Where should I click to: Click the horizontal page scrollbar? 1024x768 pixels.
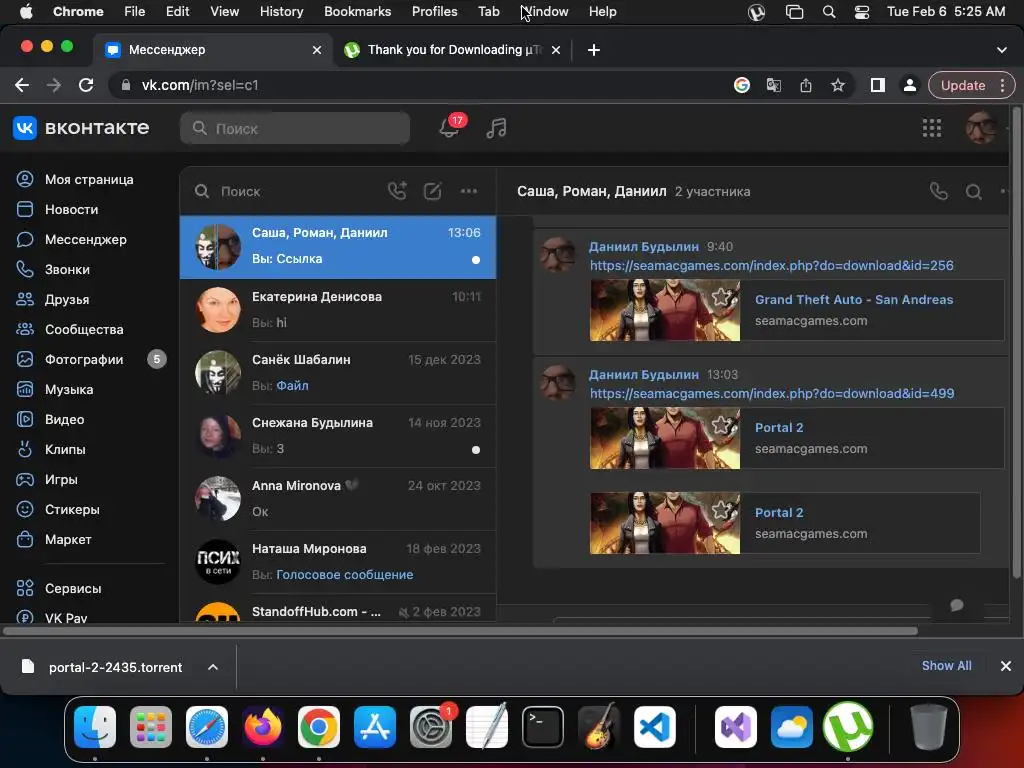click(x=460, y=631)
